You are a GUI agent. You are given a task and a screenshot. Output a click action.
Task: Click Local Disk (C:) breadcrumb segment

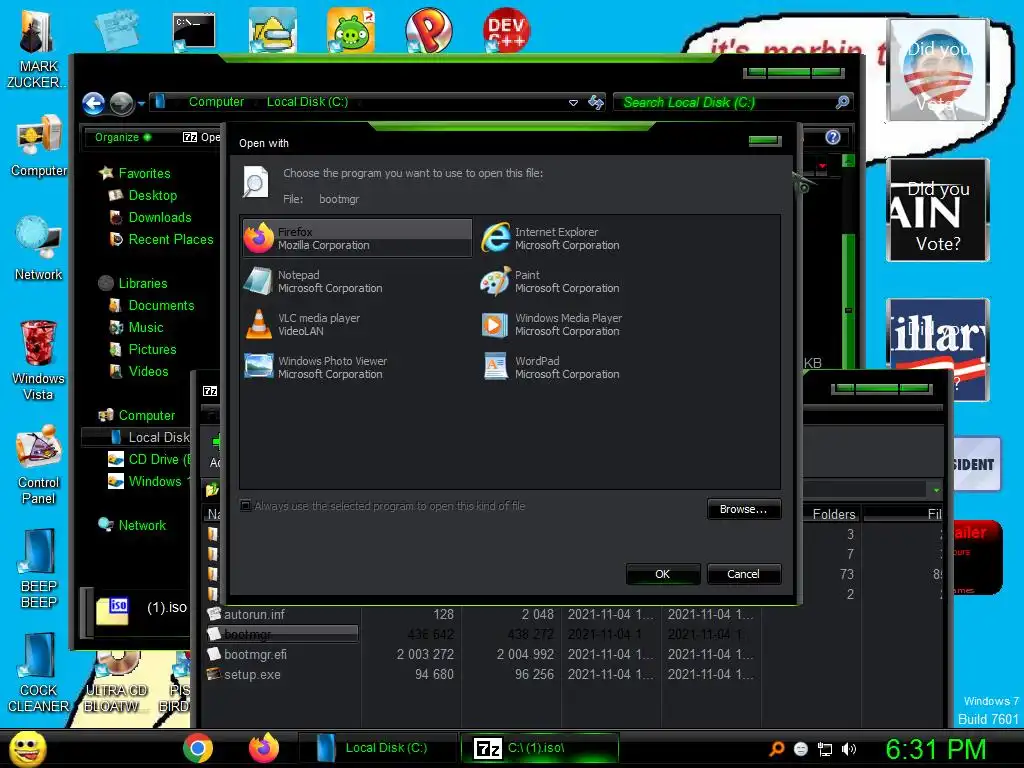307,102
